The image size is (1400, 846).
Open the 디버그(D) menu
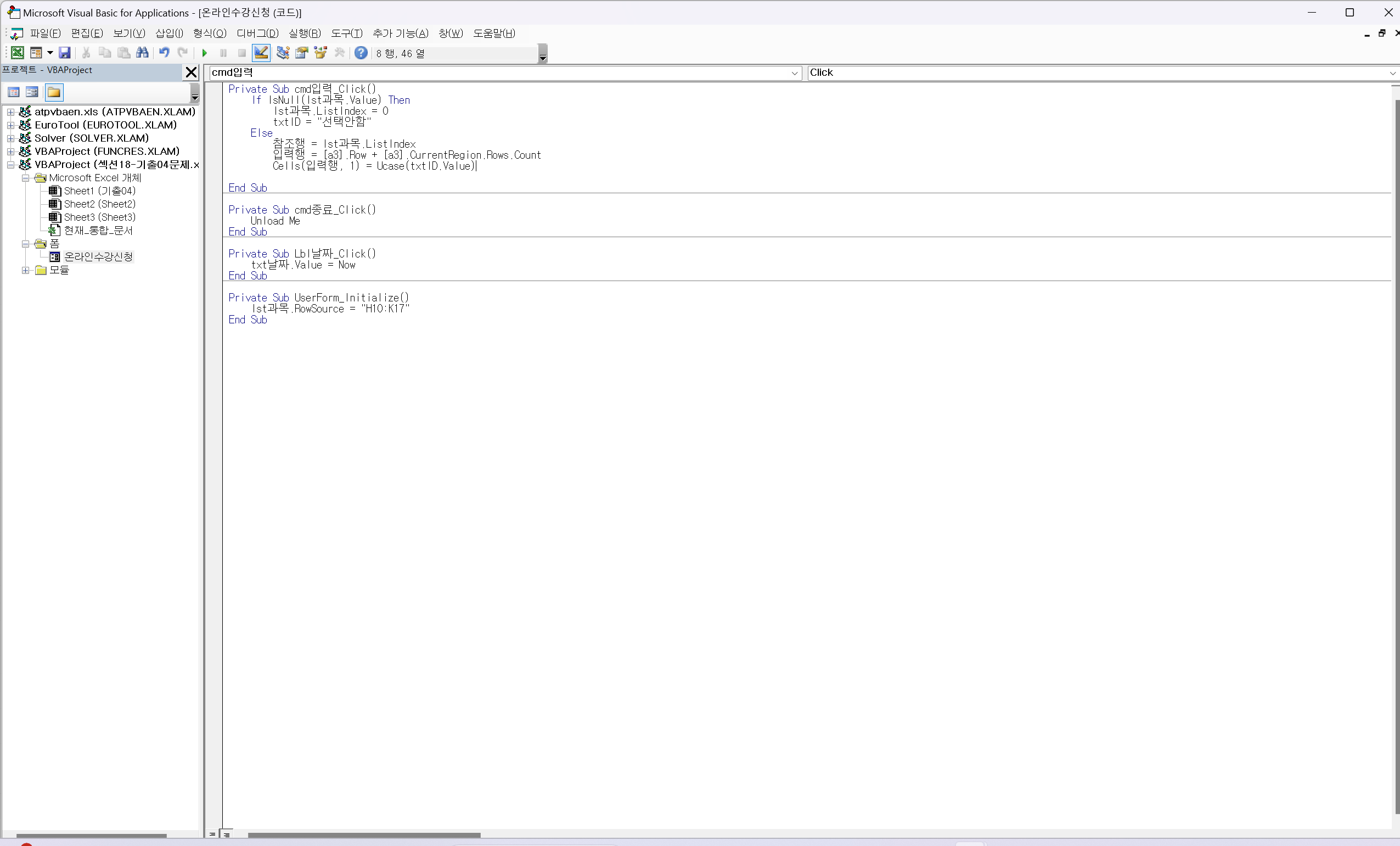point(257,33)
